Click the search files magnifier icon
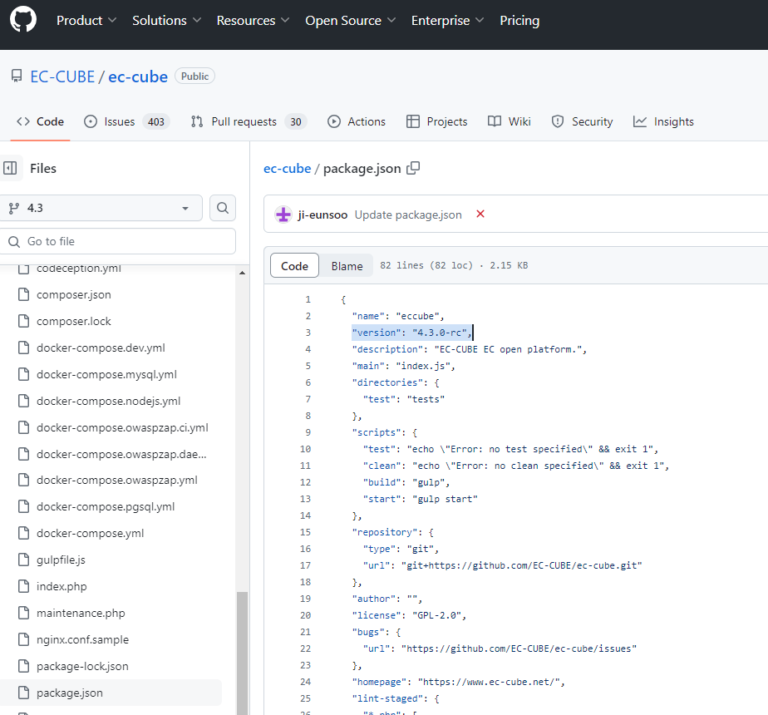 click(x=223, y=208)
